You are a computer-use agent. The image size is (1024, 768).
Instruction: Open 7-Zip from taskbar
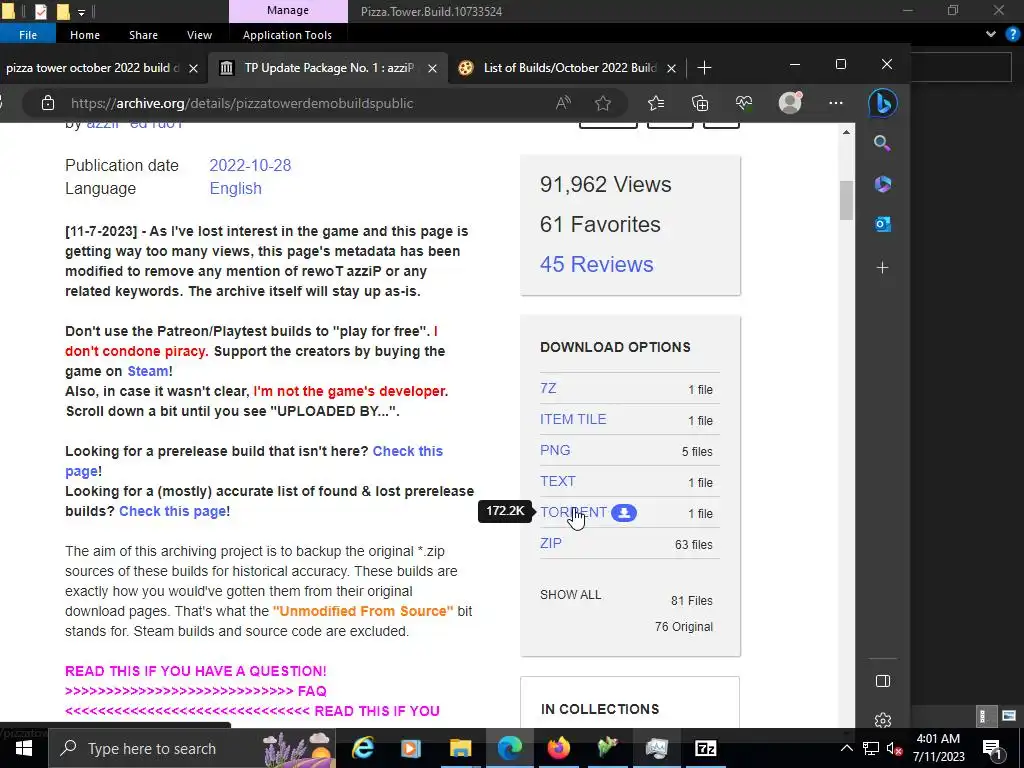coord(705,748)
